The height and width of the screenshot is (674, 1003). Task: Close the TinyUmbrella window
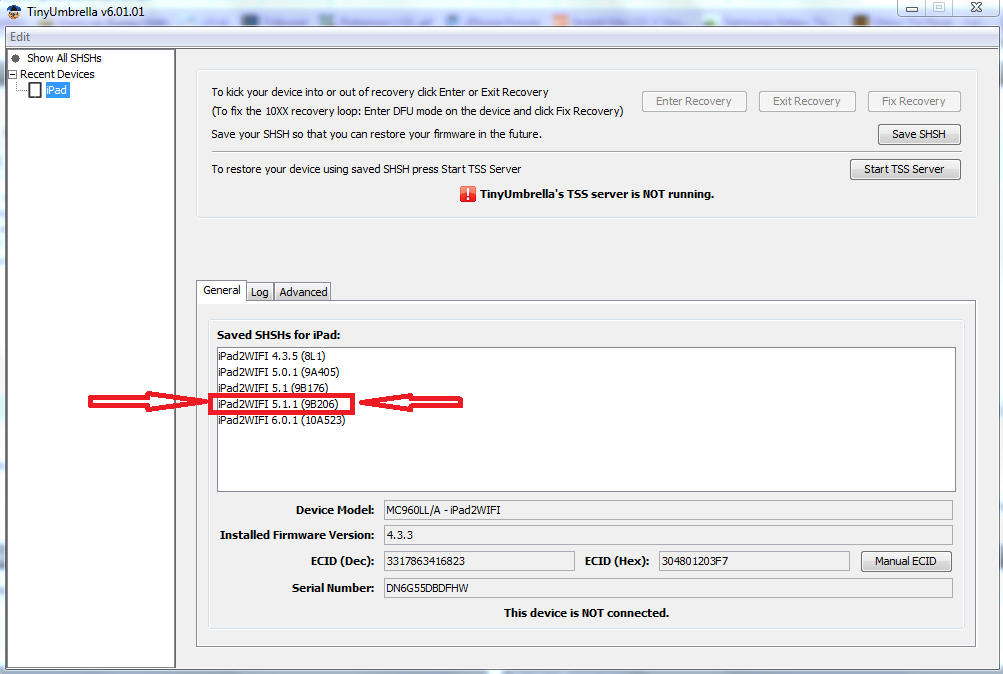pyautogui.click(x=976, y=8)
